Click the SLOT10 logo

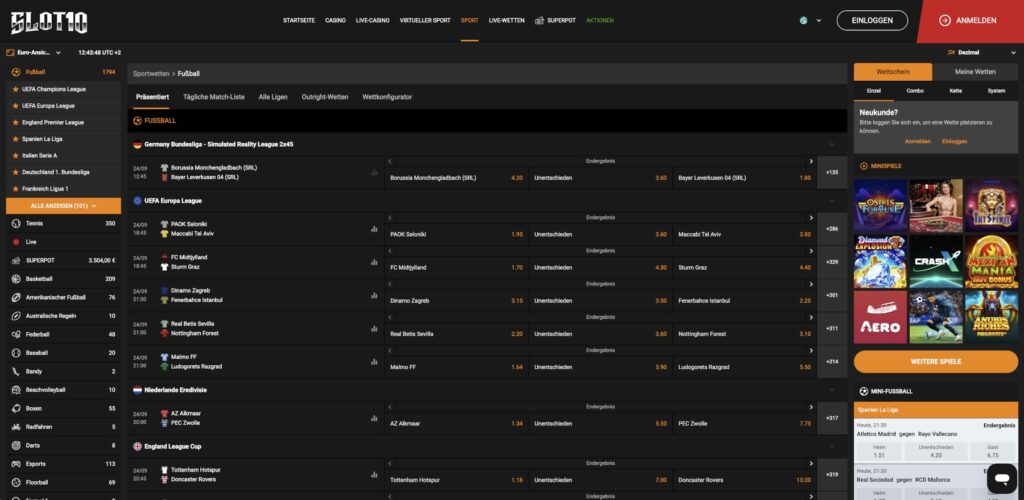click(49, 22)
